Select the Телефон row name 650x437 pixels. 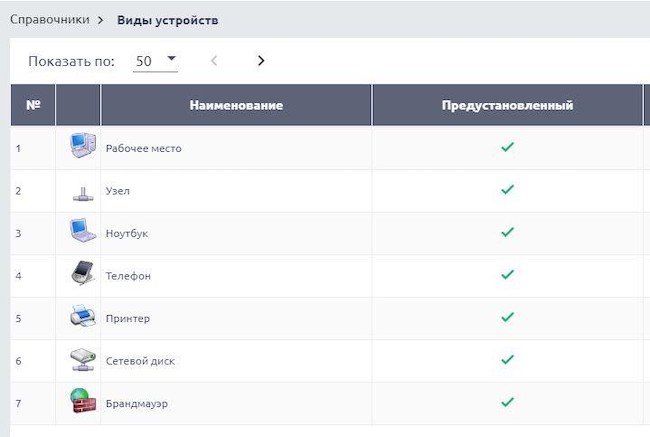tap(128, 275)
